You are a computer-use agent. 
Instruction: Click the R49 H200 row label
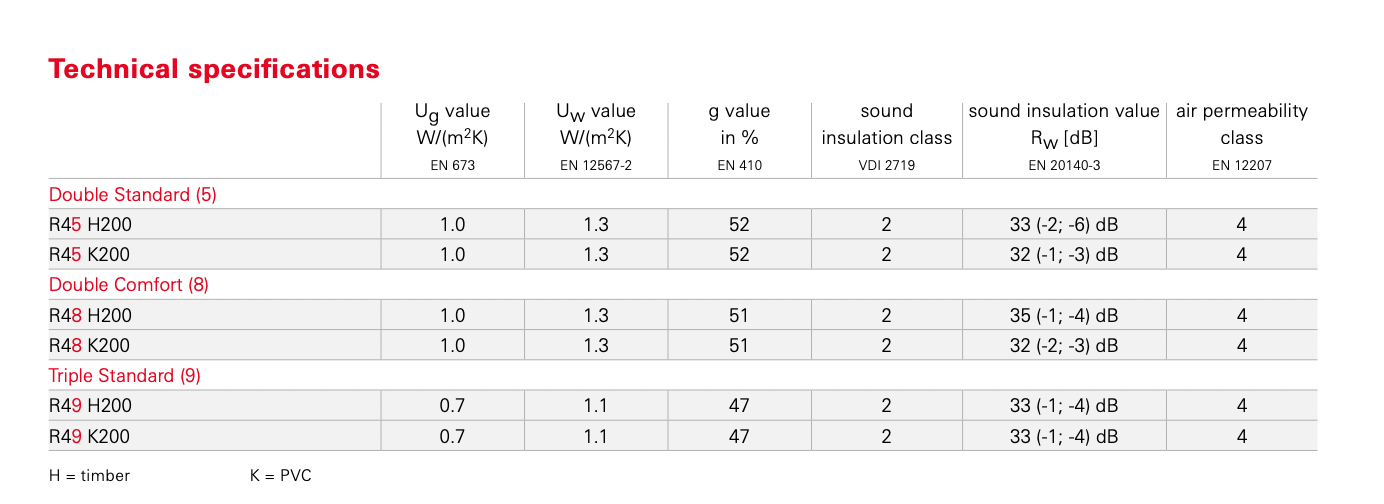90,406
